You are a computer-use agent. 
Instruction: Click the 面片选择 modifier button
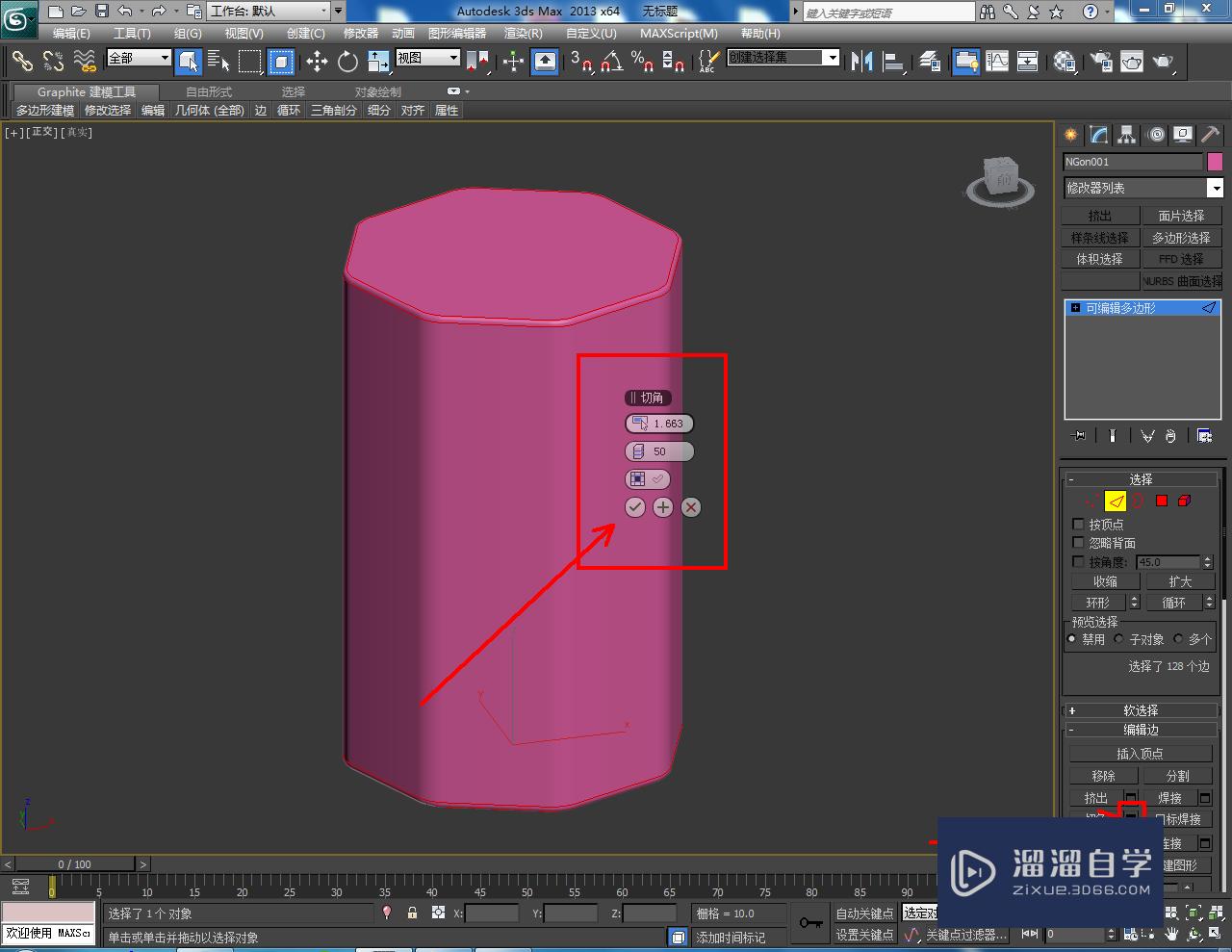(1181, 216)
